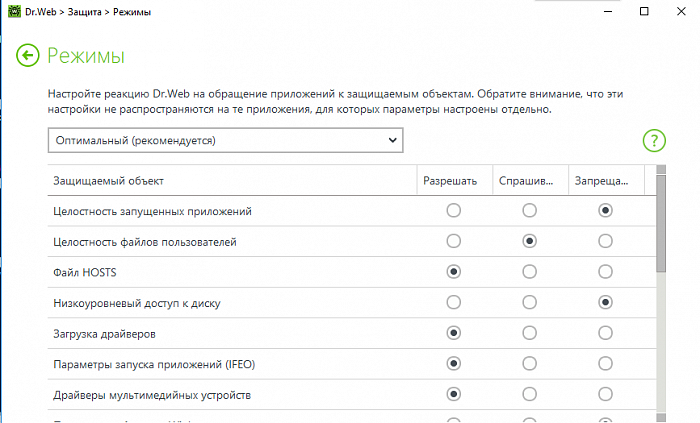Block Низкоуровневый доступ к диску

click(605, 303)
